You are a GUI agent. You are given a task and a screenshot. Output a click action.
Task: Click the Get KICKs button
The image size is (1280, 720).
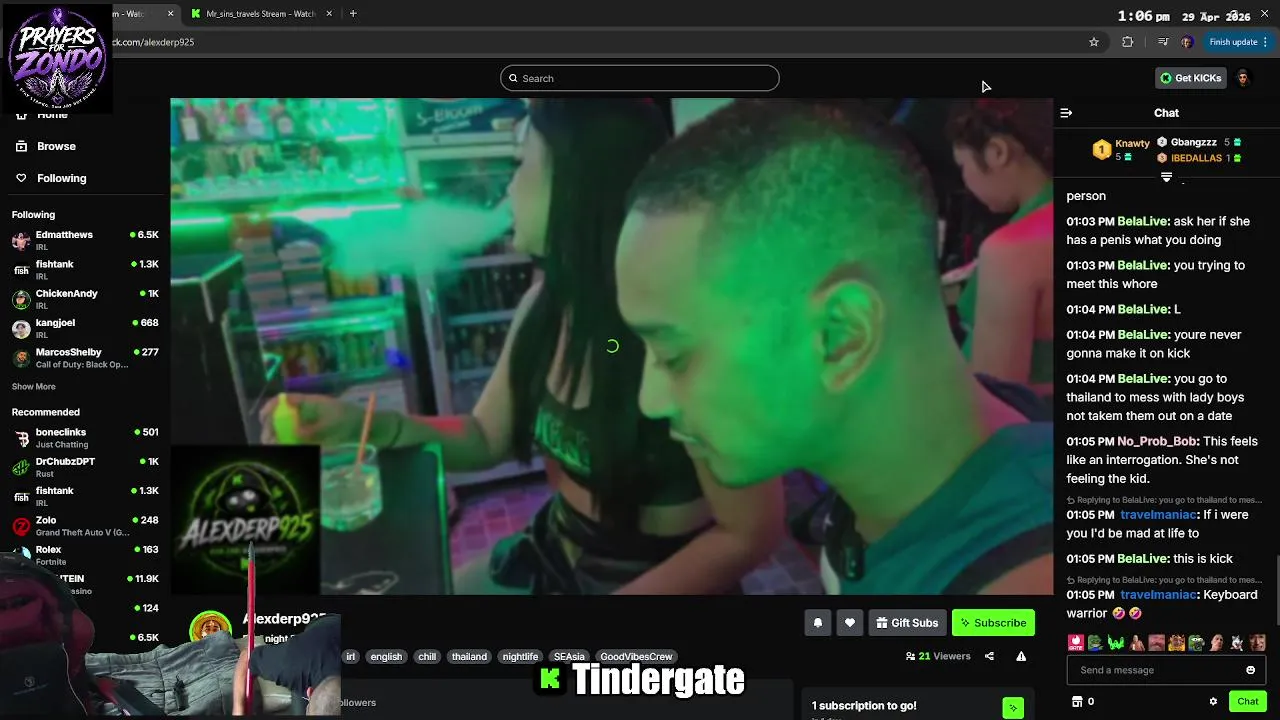tap(1190, 78)
